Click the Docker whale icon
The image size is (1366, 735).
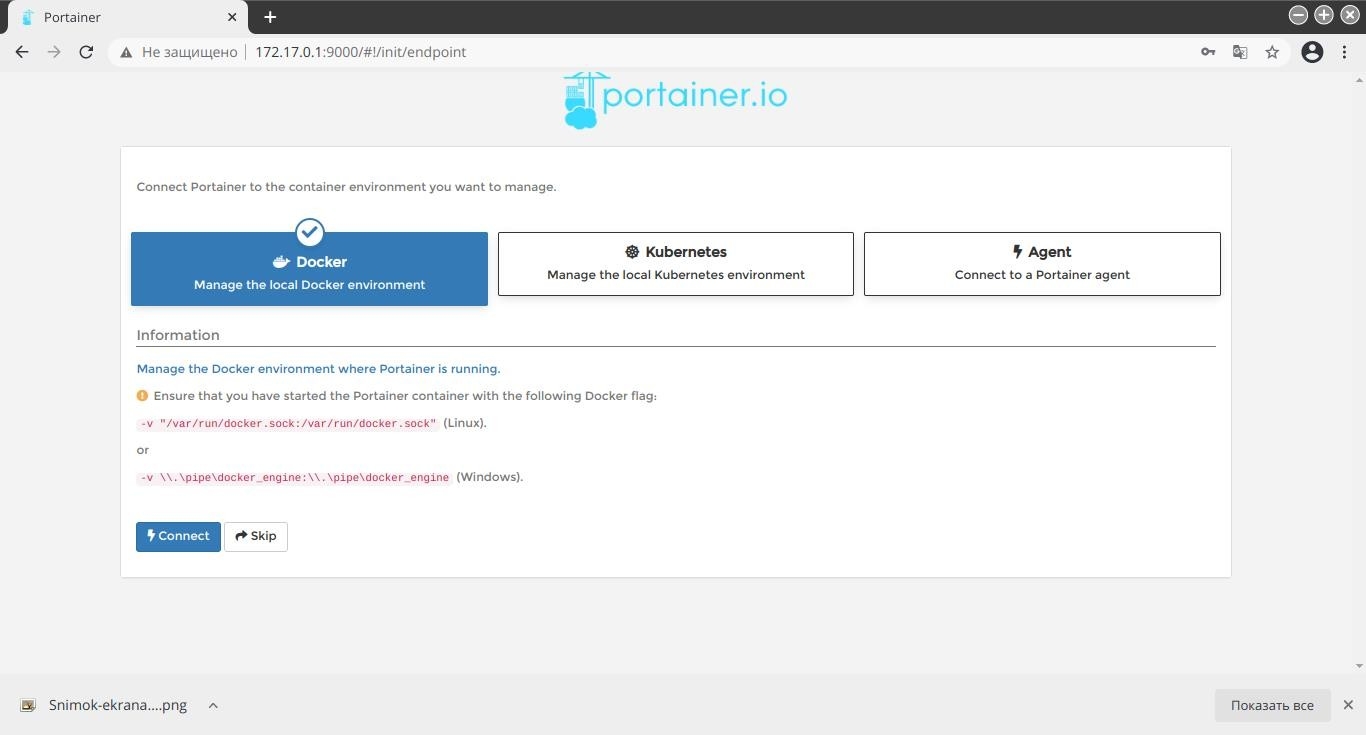281,262
